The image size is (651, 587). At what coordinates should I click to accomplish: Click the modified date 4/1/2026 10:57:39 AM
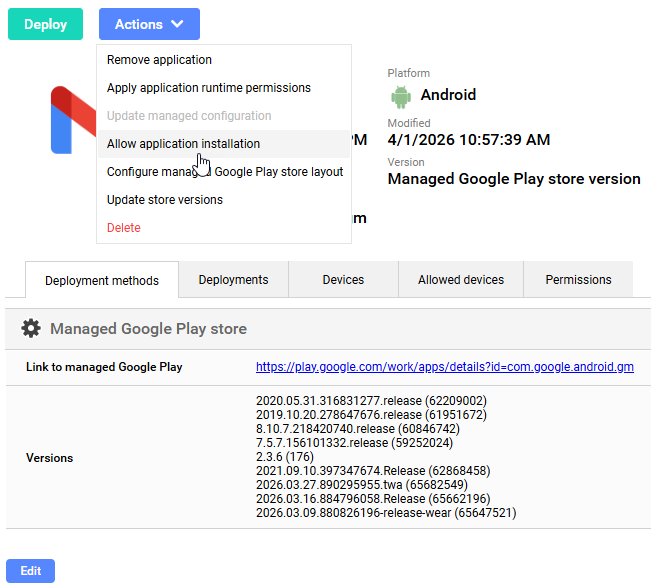[x=469, y=139]
